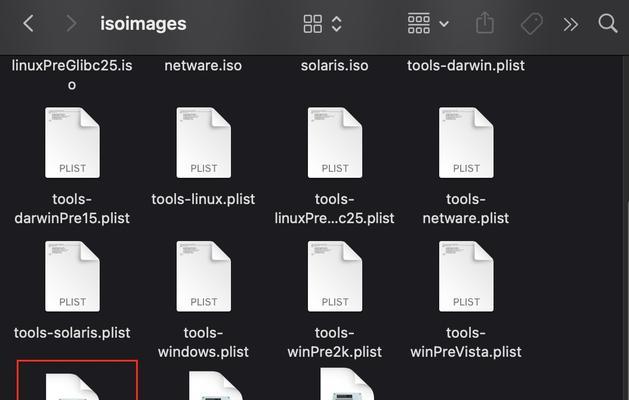Click the isoimages folder title
The height and width of the screenshot is (400, 629).
143,24
